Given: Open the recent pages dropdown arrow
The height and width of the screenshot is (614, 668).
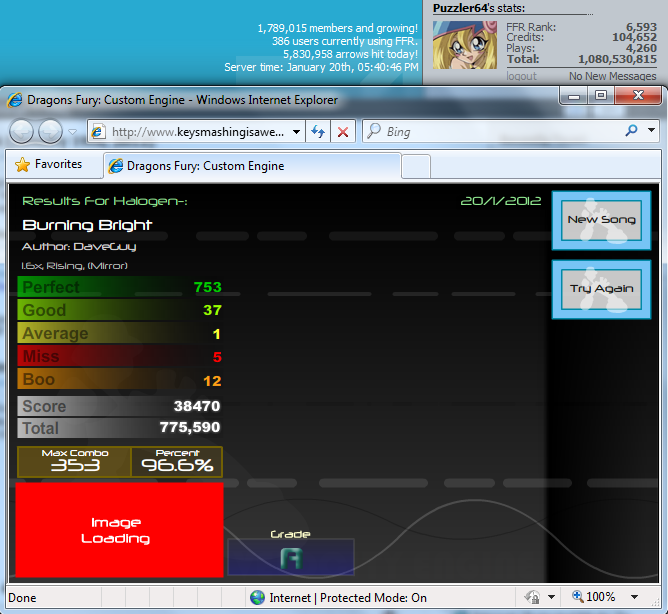Looking at the screenshot, I should coord(73,131).
